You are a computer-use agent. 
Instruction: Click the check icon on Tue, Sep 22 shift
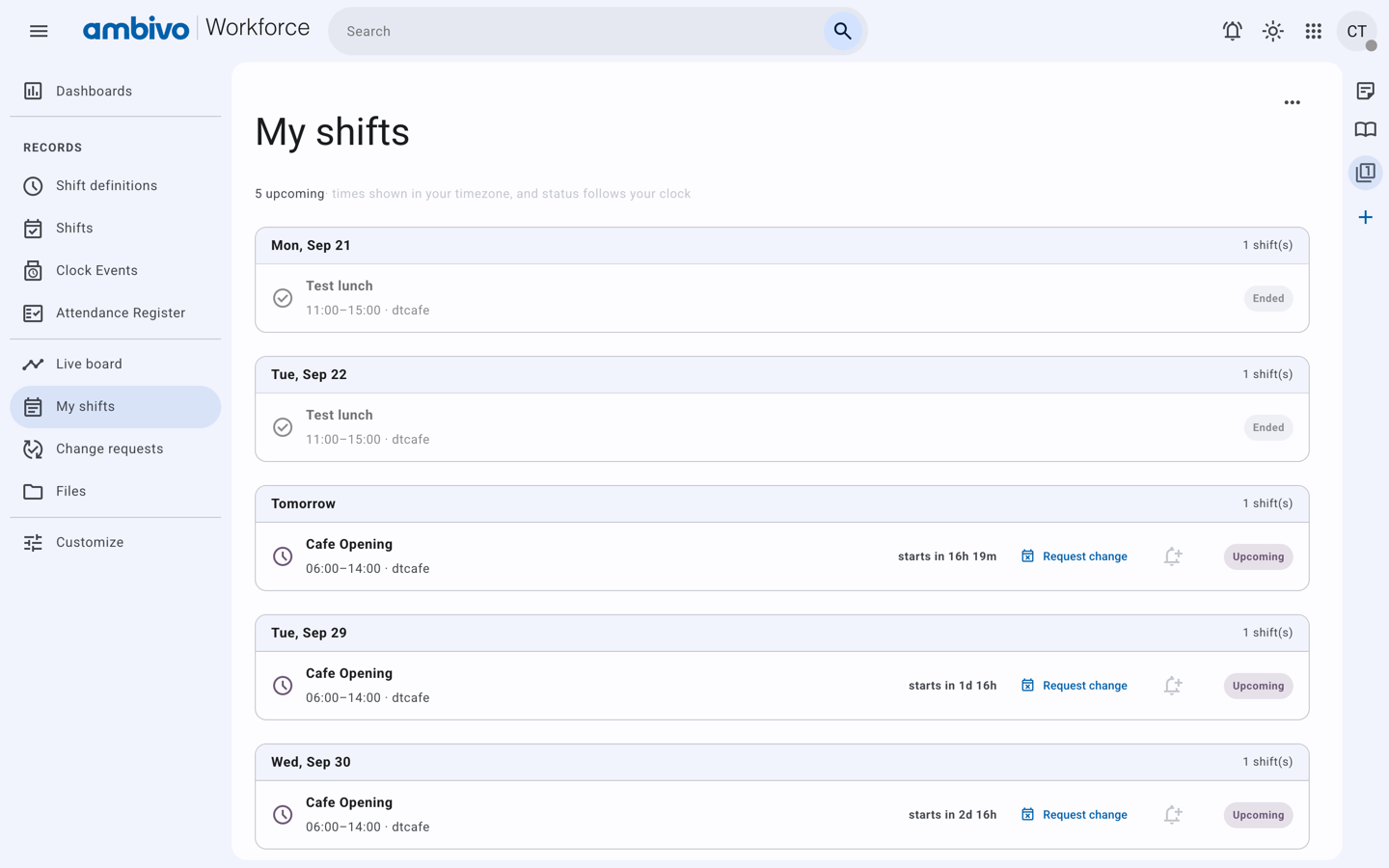pos(283,427)
